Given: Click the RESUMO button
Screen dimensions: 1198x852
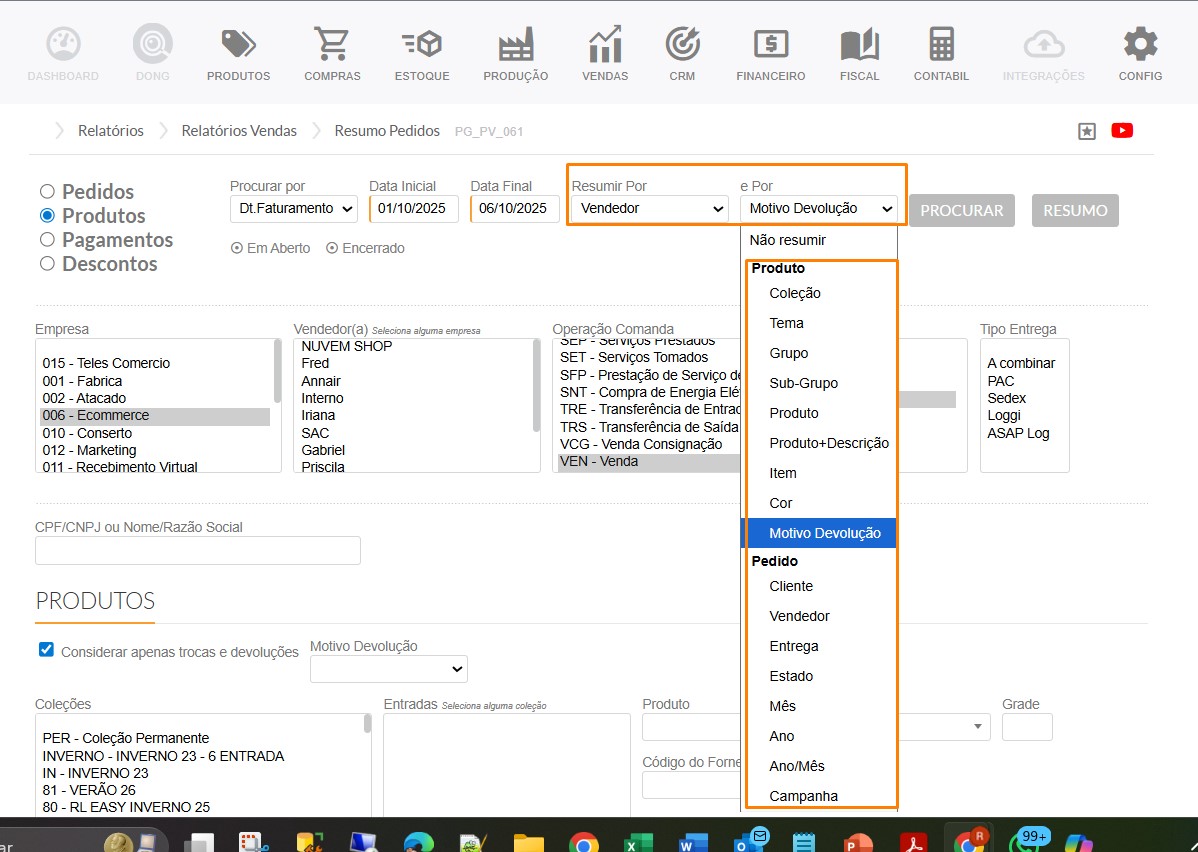Looking at the screenshot, I should (1075, 211).
